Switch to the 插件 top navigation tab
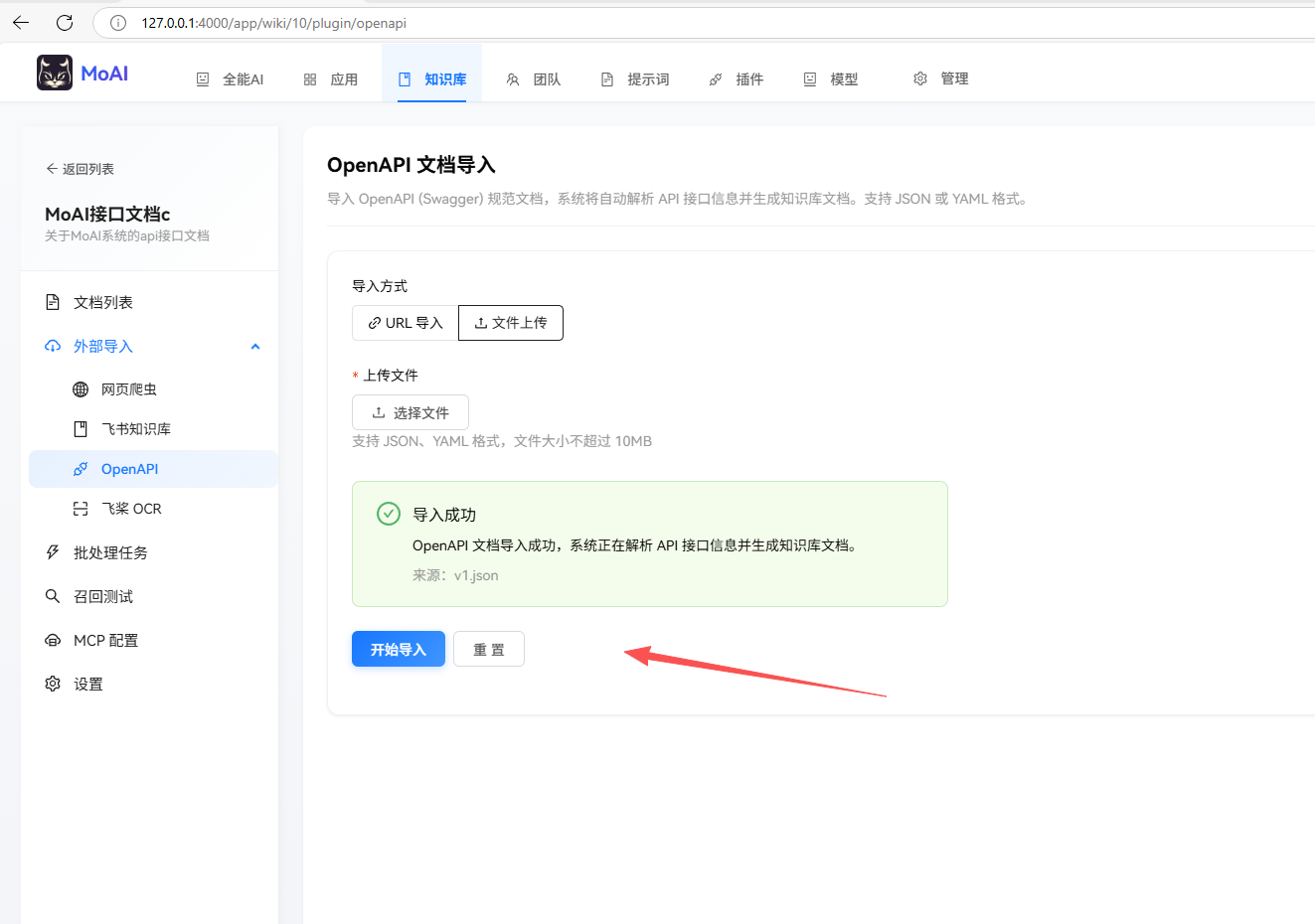 [737, 79]
